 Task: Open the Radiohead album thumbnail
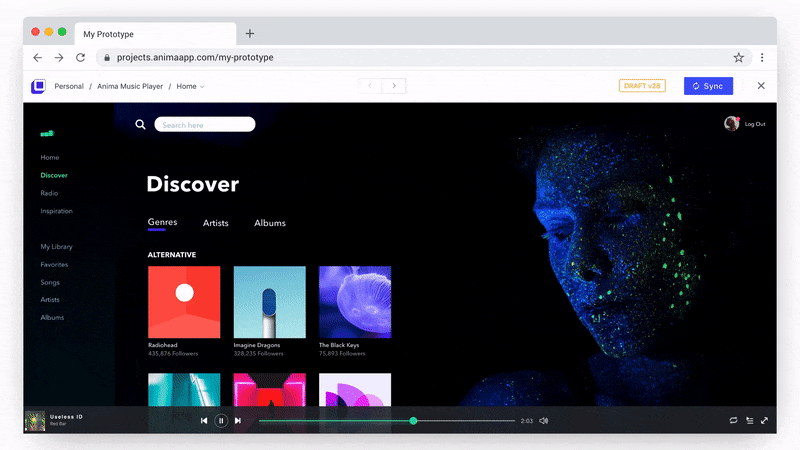coord(184,302)
